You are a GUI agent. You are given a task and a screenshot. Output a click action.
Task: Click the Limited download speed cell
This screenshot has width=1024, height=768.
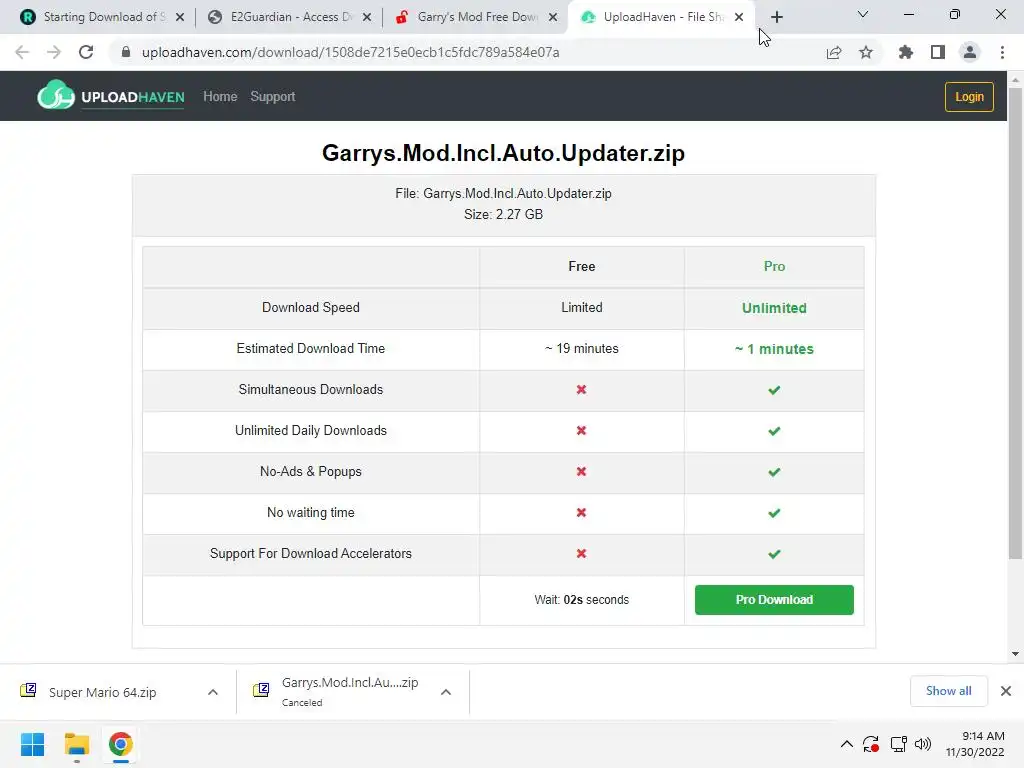[x=581, y=308]
